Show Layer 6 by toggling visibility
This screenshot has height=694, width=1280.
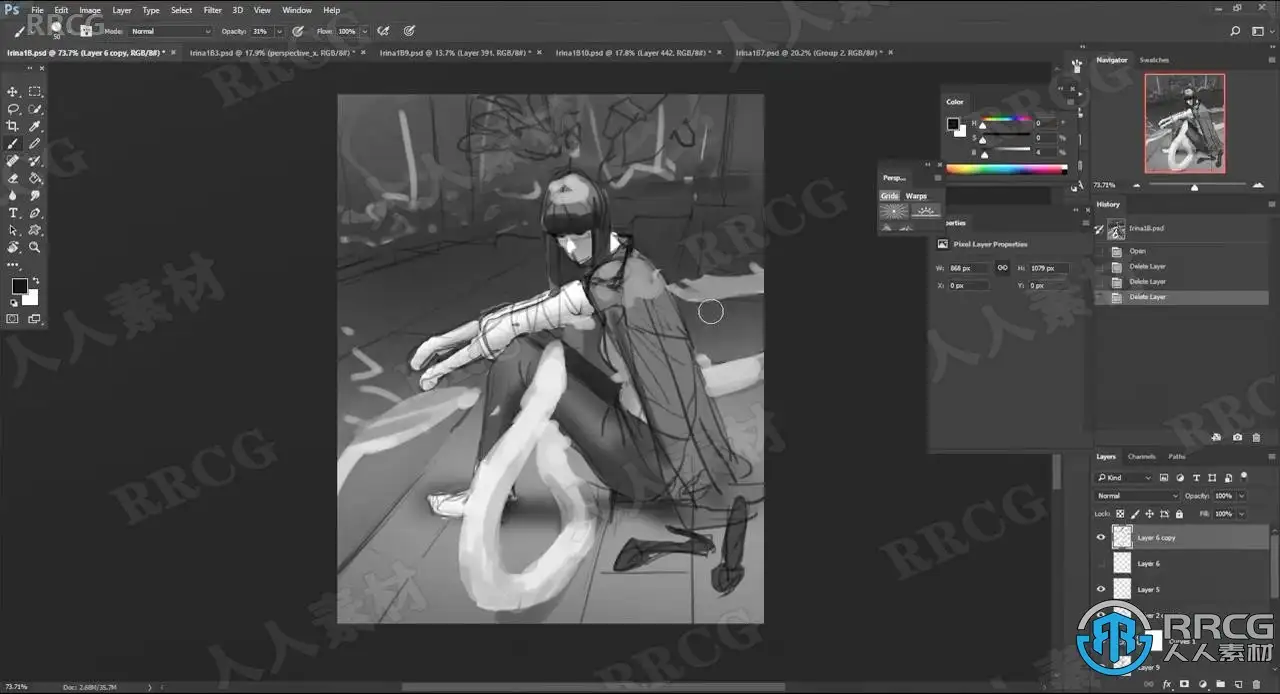point(1101,563)
